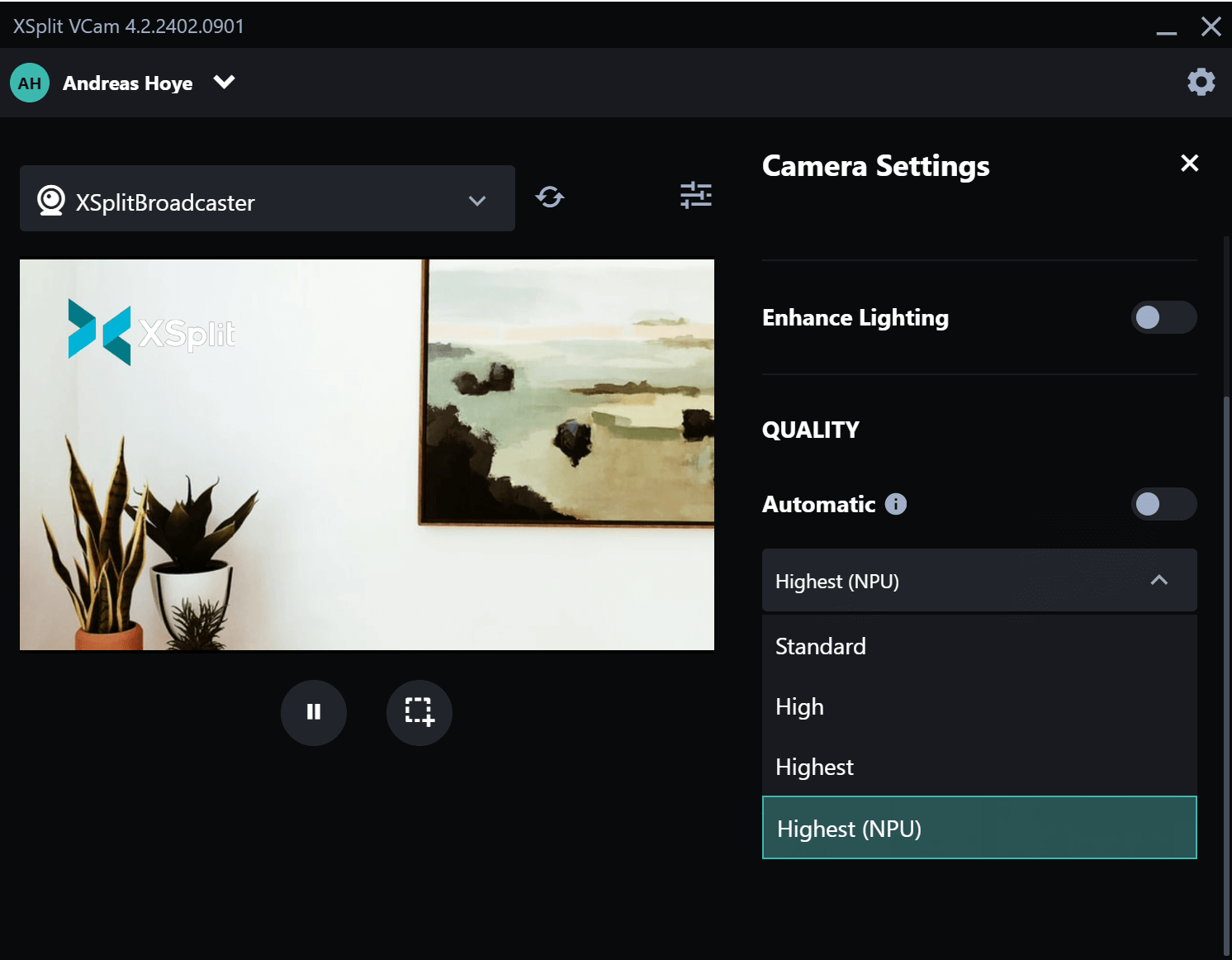Image resolution: width=1232 pixels, height=960 pixels.
Task: Click the Camera Settings panel scrollbar
Action: [1227, 676]
